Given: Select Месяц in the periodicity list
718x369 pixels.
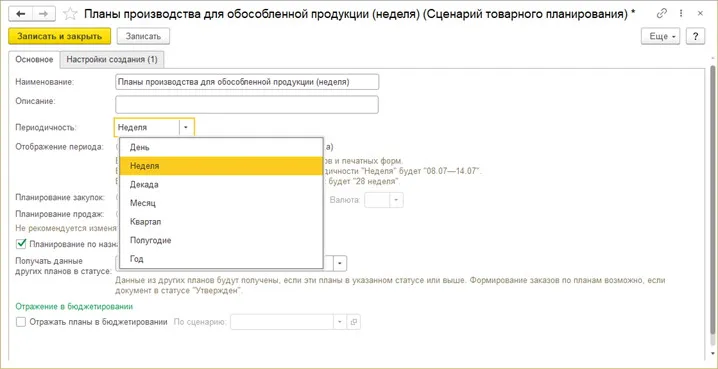Looking at the screenshot, I should coord(221,203).
